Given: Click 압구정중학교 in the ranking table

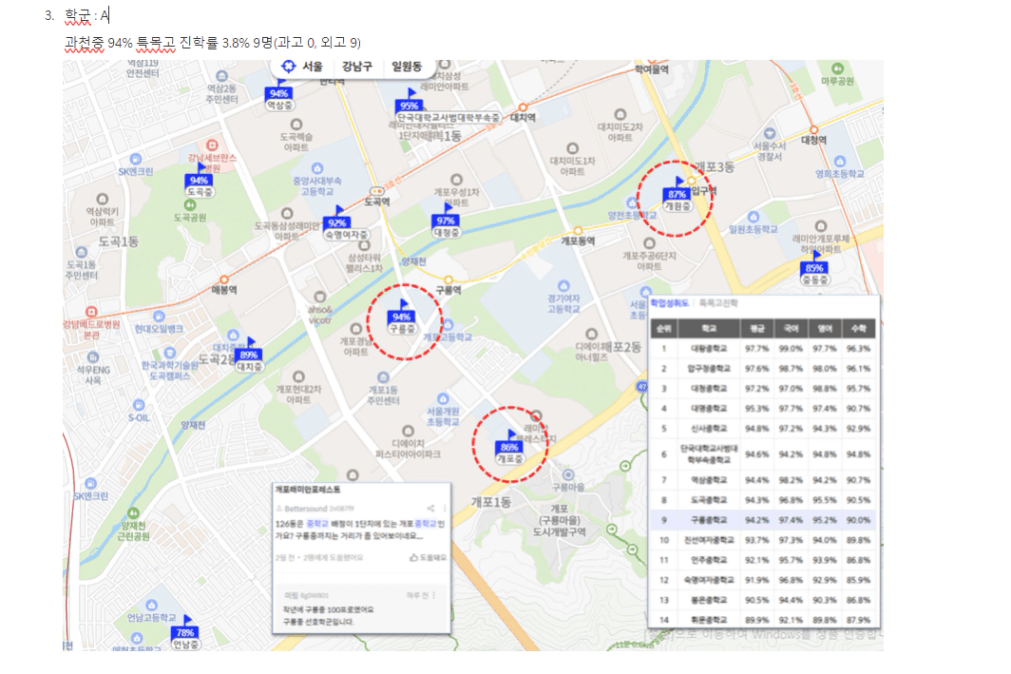Looking at the screenshot, I should coord(709,368).
